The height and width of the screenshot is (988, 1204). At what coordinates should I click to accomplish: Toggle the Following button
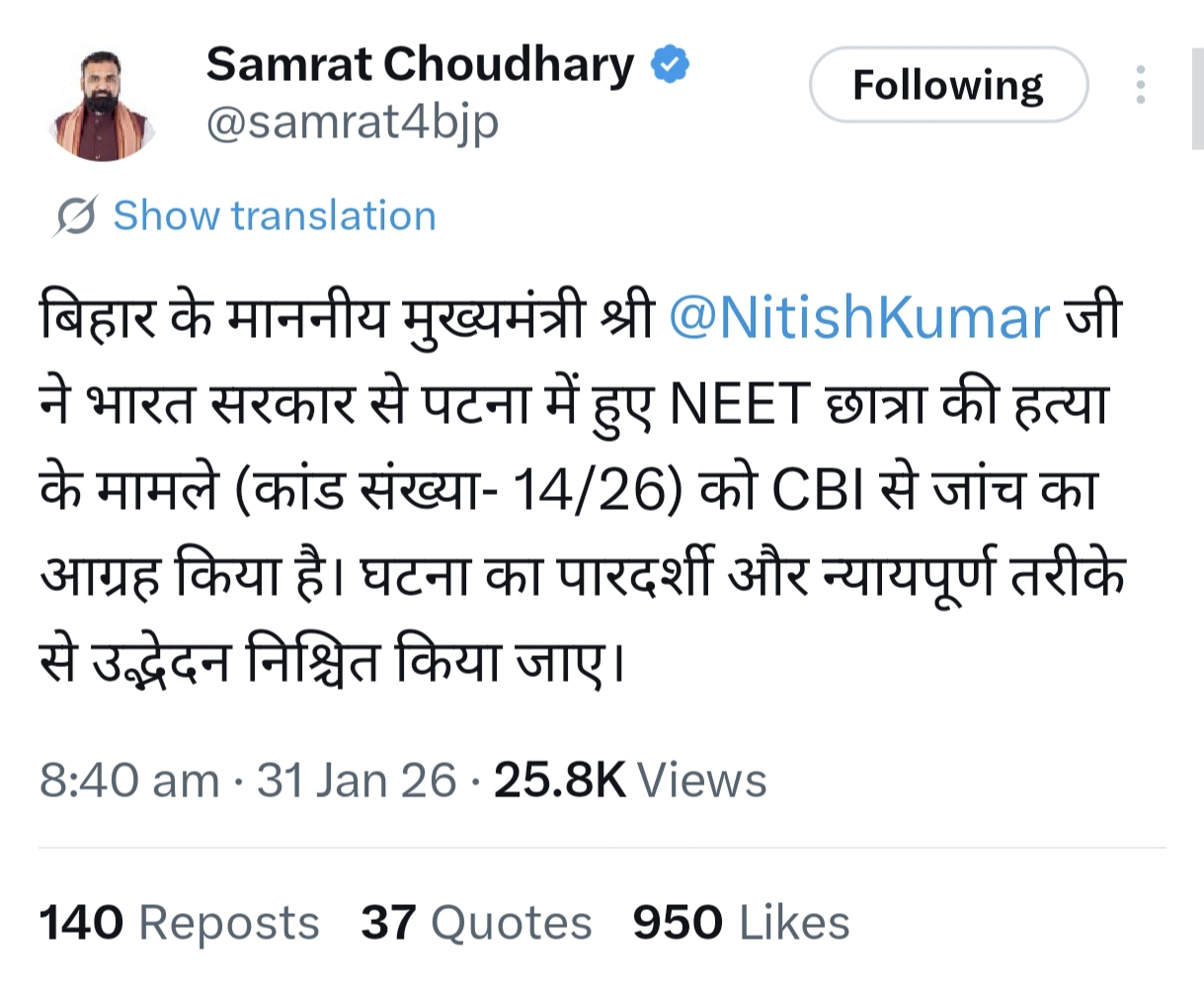948,85
